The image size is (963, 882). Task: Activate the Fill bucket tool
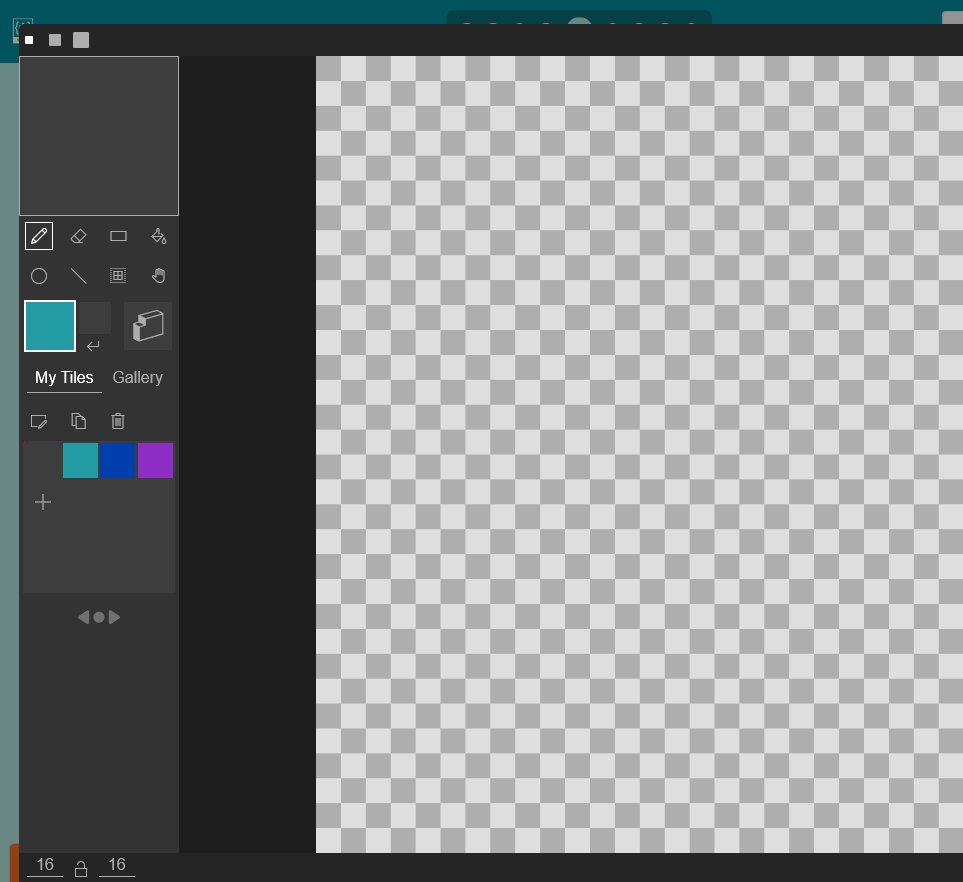(x=158, y=236)
